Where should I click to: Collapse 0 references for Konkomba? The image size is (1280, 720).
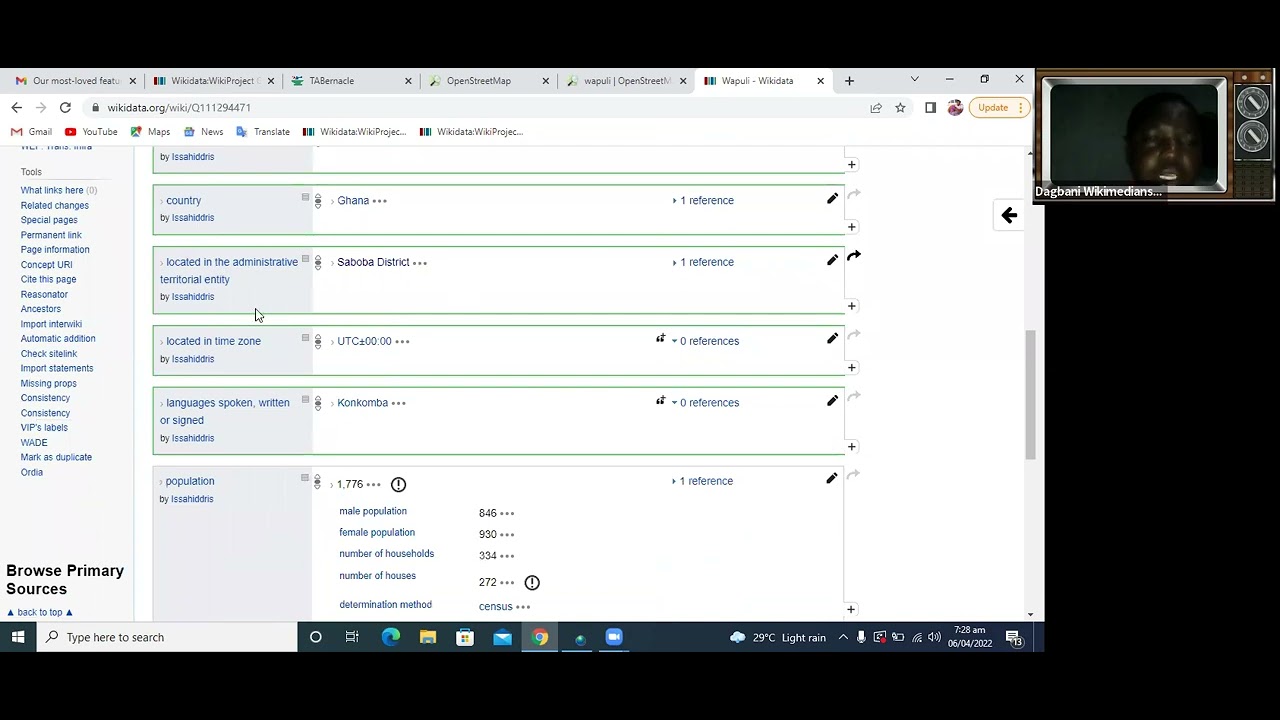tap(706, 403)
